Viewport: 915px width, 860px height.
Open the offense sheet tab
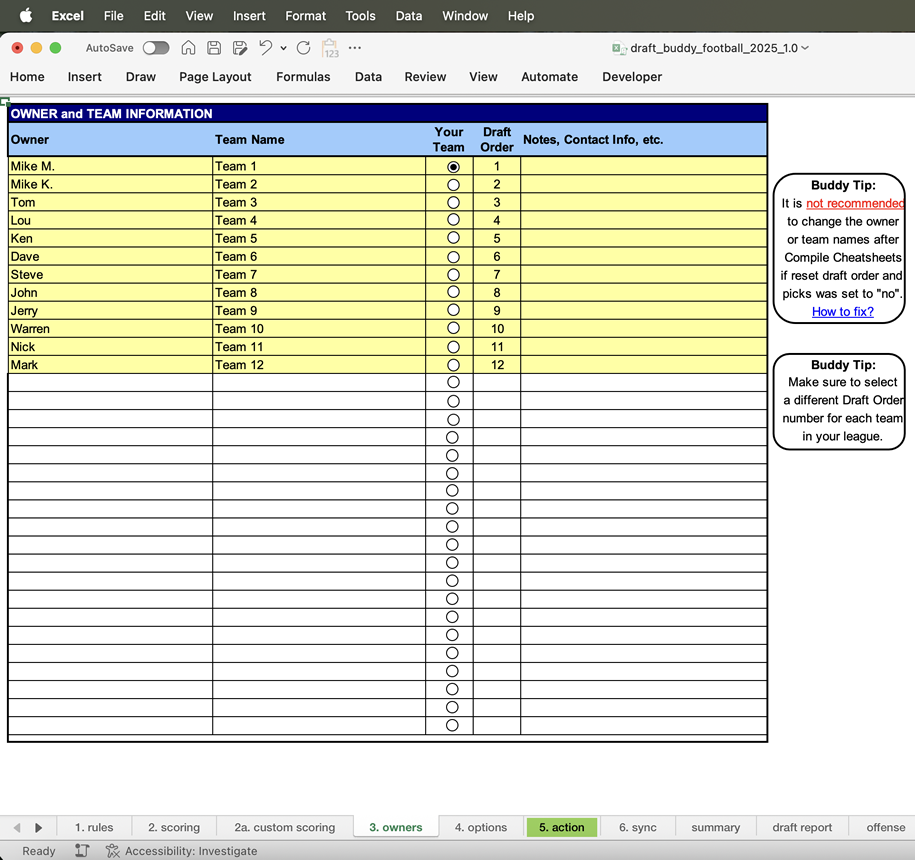(x=885, y=827)
